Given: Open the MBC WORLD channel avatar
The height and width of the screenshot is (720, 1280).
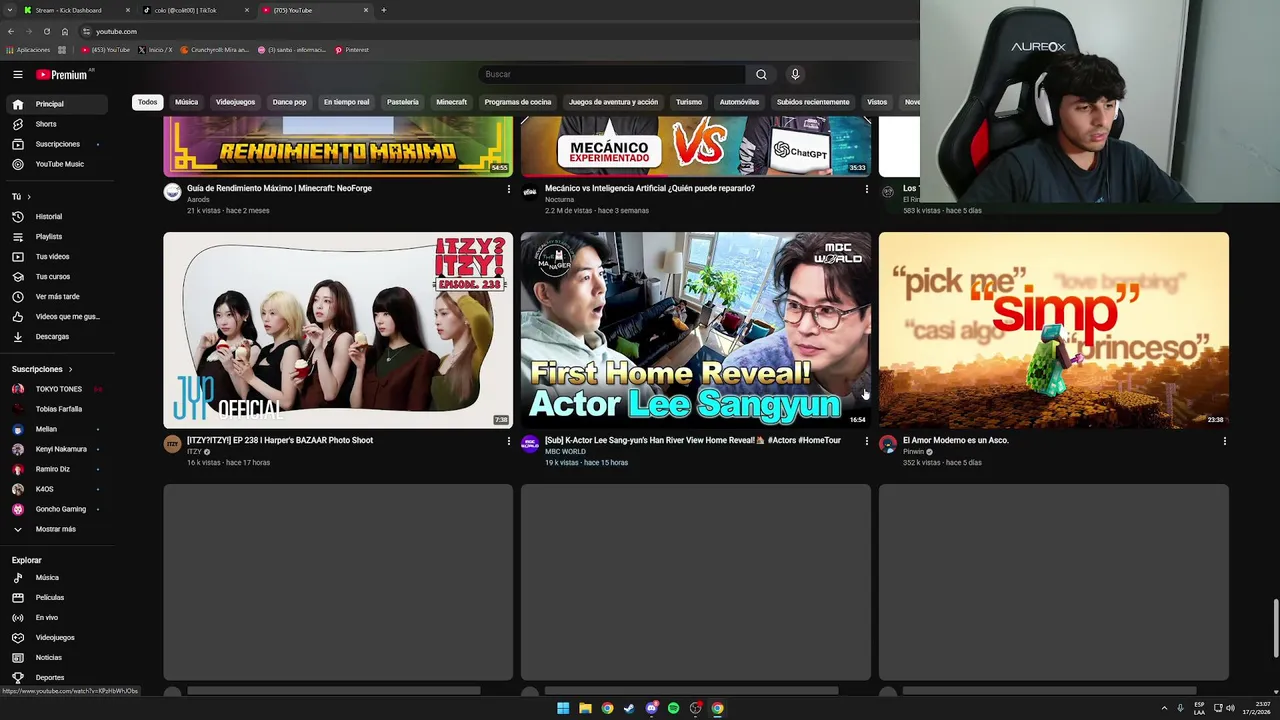Looking at the screenshot, I should [x=530, y=444].
